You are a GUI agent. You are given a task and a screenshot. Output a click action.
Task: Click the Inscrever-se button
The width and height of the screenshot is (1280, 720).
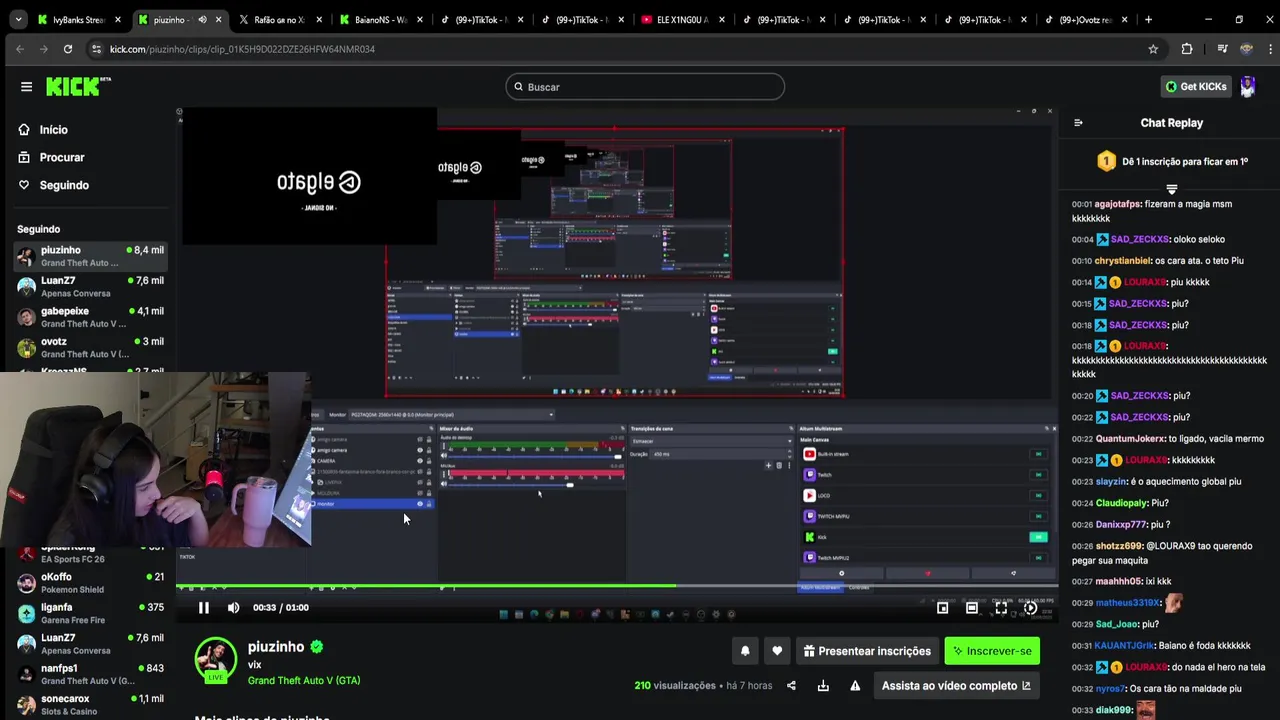coord(992,651)
